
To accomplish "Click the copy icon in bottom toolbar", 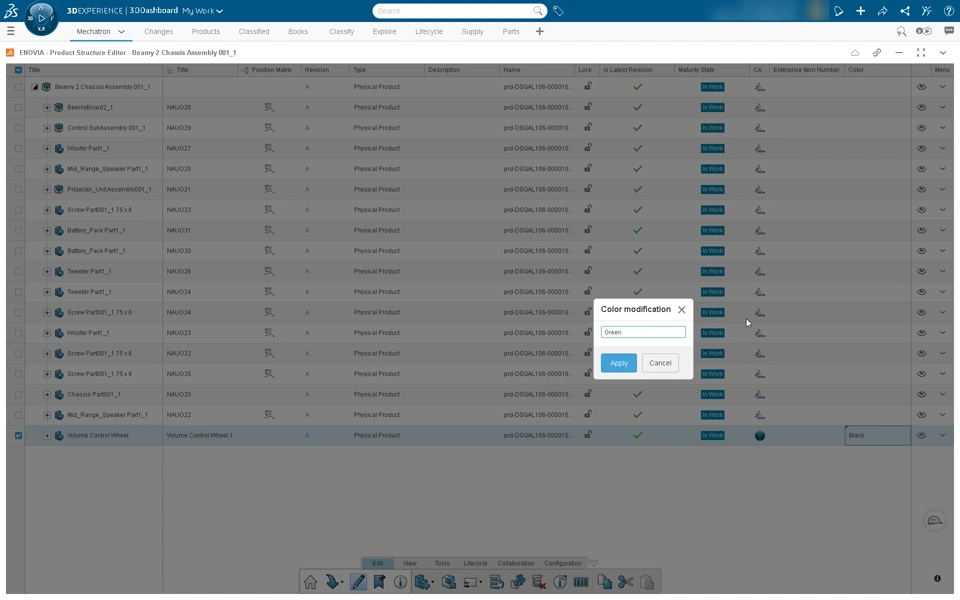I will 604,582.
